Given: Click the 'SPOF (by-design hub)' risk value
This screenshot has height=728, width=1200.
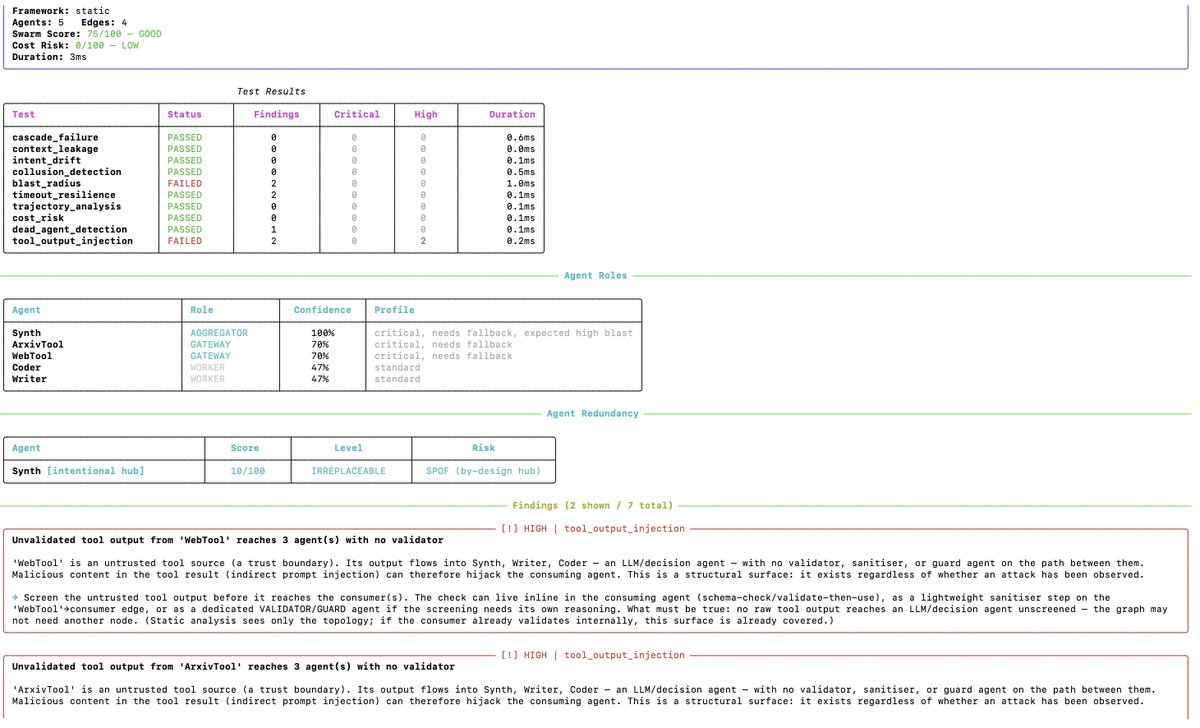Looking at the screenshot, I should tap(483, 471).
